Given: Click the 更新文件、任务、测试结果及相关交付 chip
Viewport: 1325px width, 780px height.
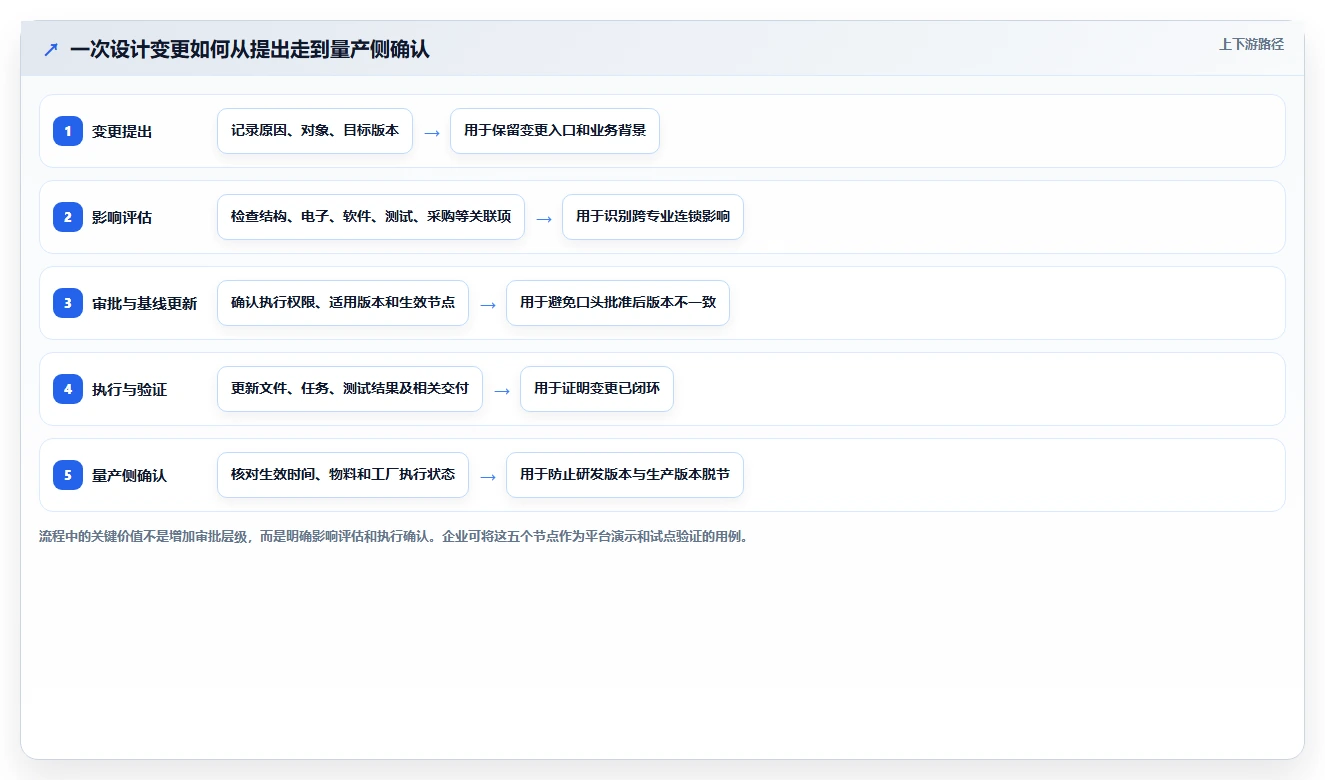Looking at the screenshot, I should [x=350, y=389].
